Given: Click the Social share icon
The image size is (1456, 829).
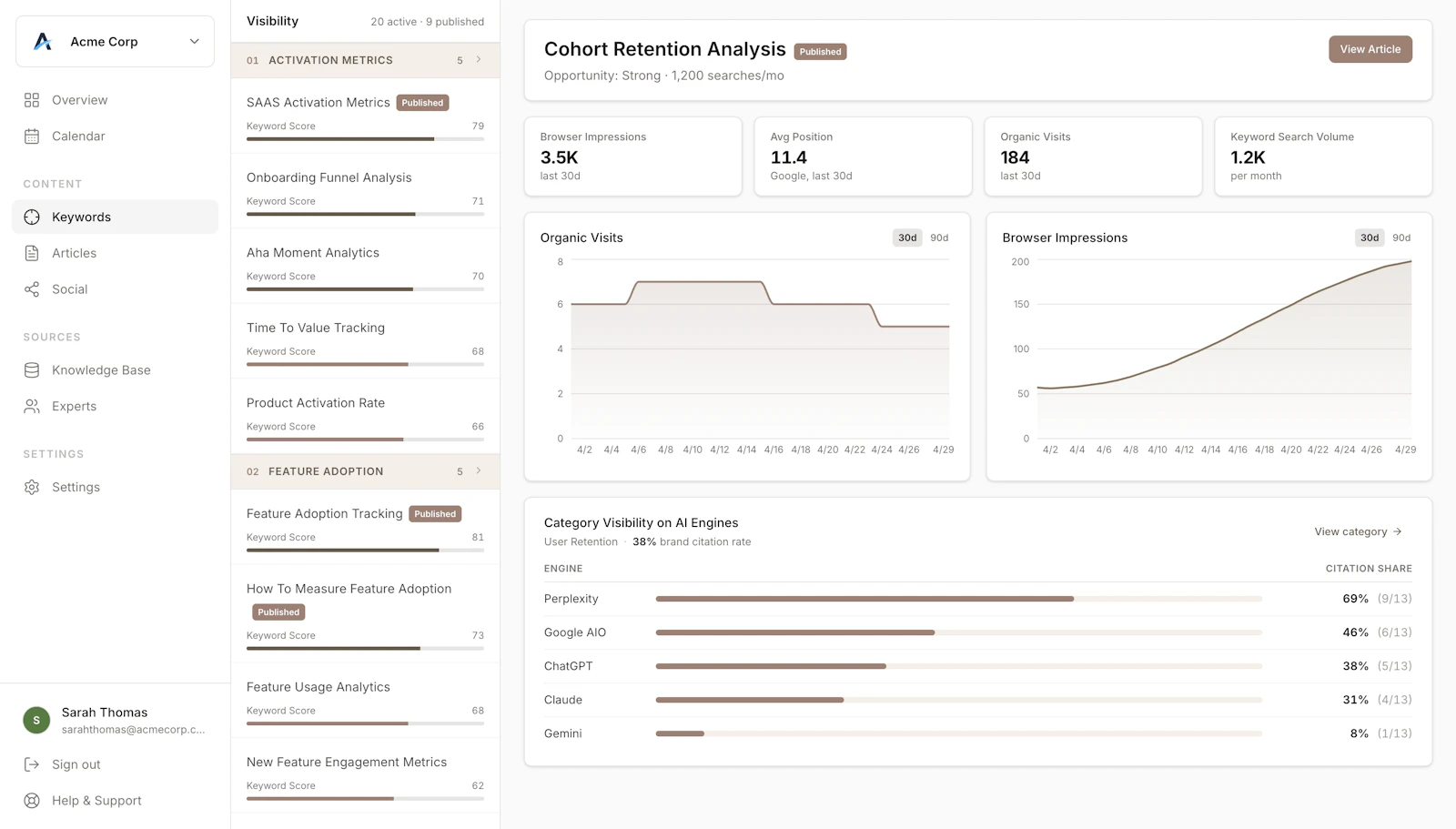Looking at the screenshot, I should tap(32, 289).
